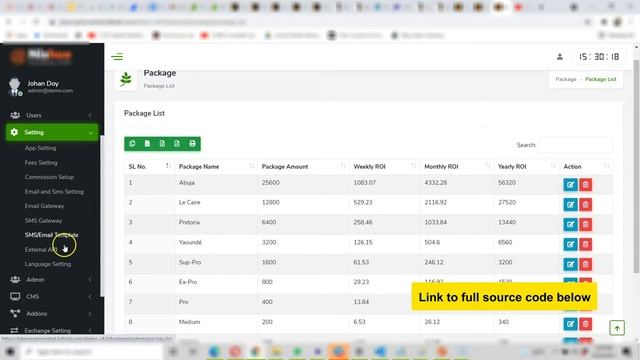Image resolution: width=640 pixels, height=360 pixels.
Task: Click the Package breadcrumb link
Action: tap(566, 79)
